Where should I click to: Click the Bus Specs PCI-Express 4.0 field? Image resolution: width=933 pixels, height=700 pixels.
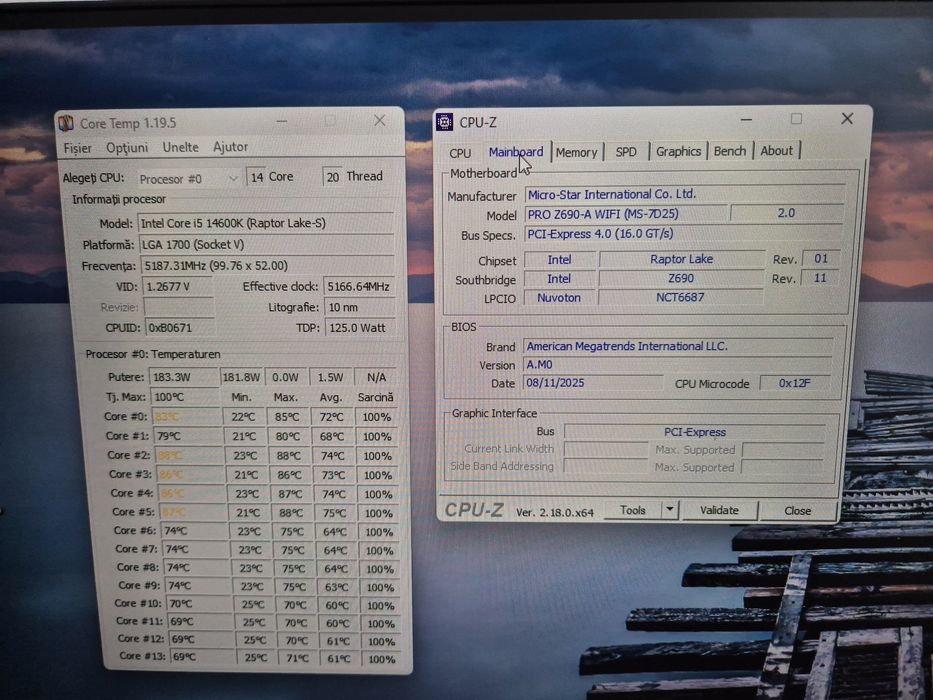684,234
